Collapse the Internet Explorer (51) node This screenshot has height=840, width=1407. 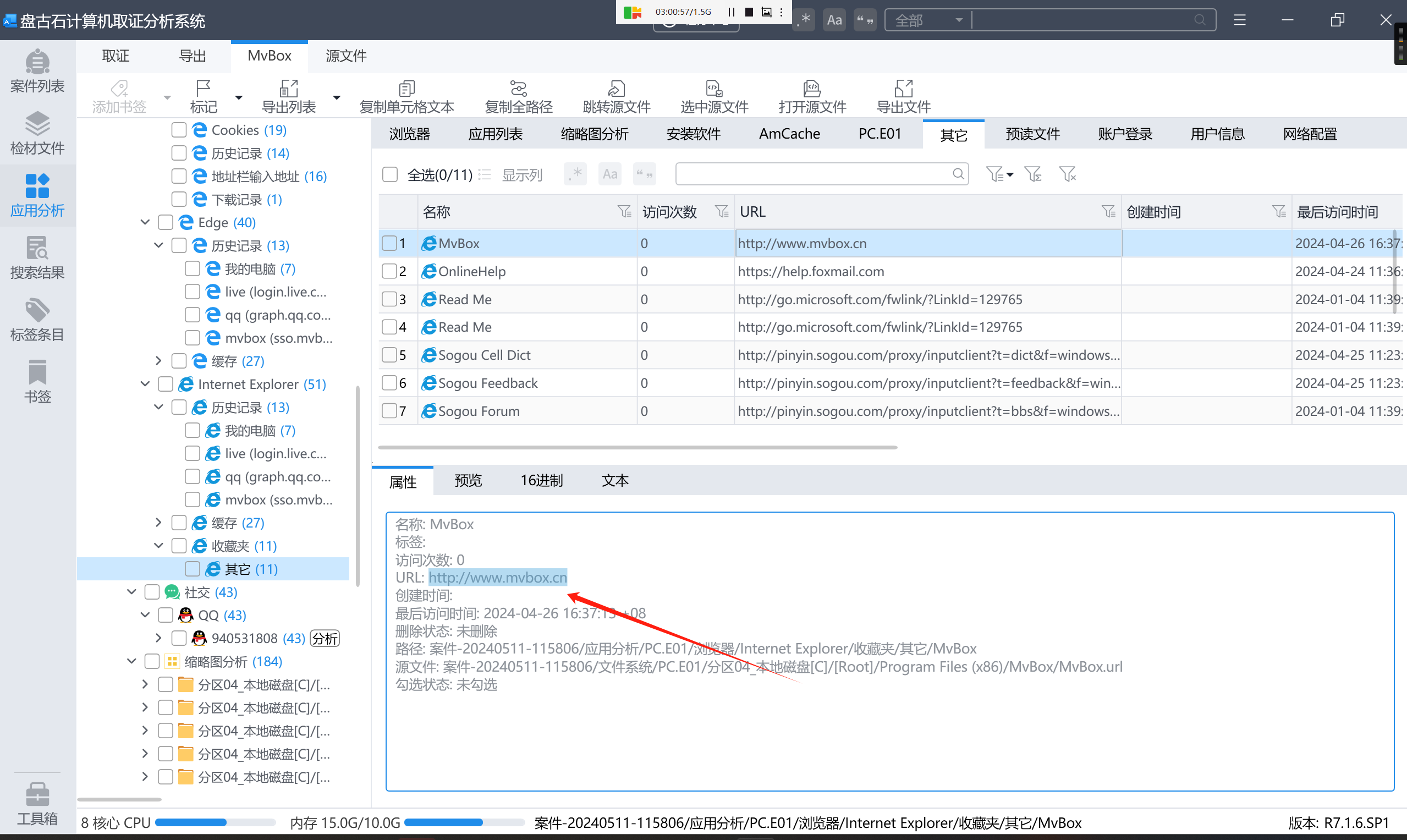[145, 385]
